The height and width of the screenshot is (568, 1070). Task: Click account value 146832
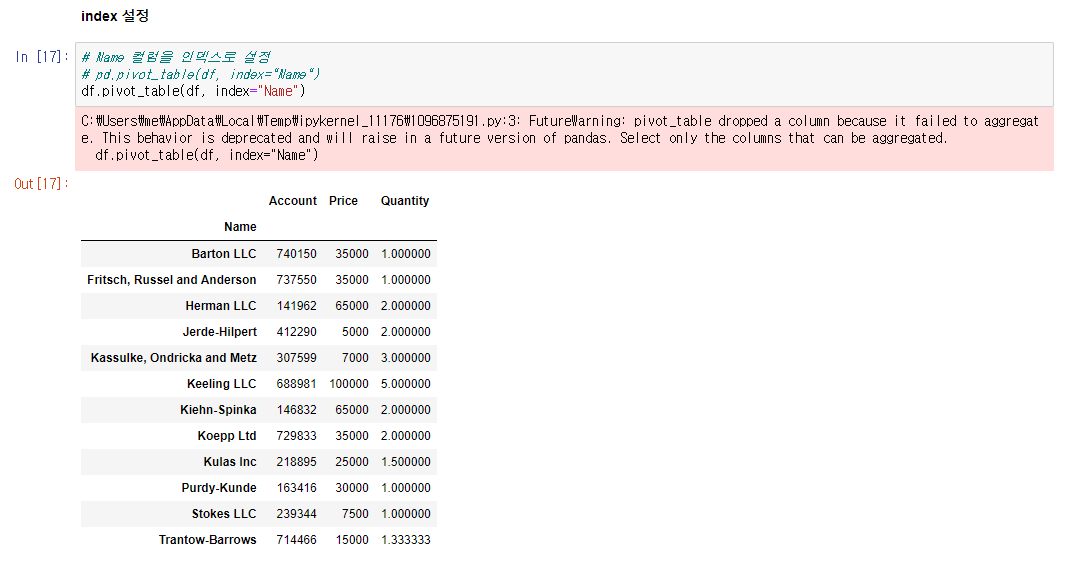296,409
